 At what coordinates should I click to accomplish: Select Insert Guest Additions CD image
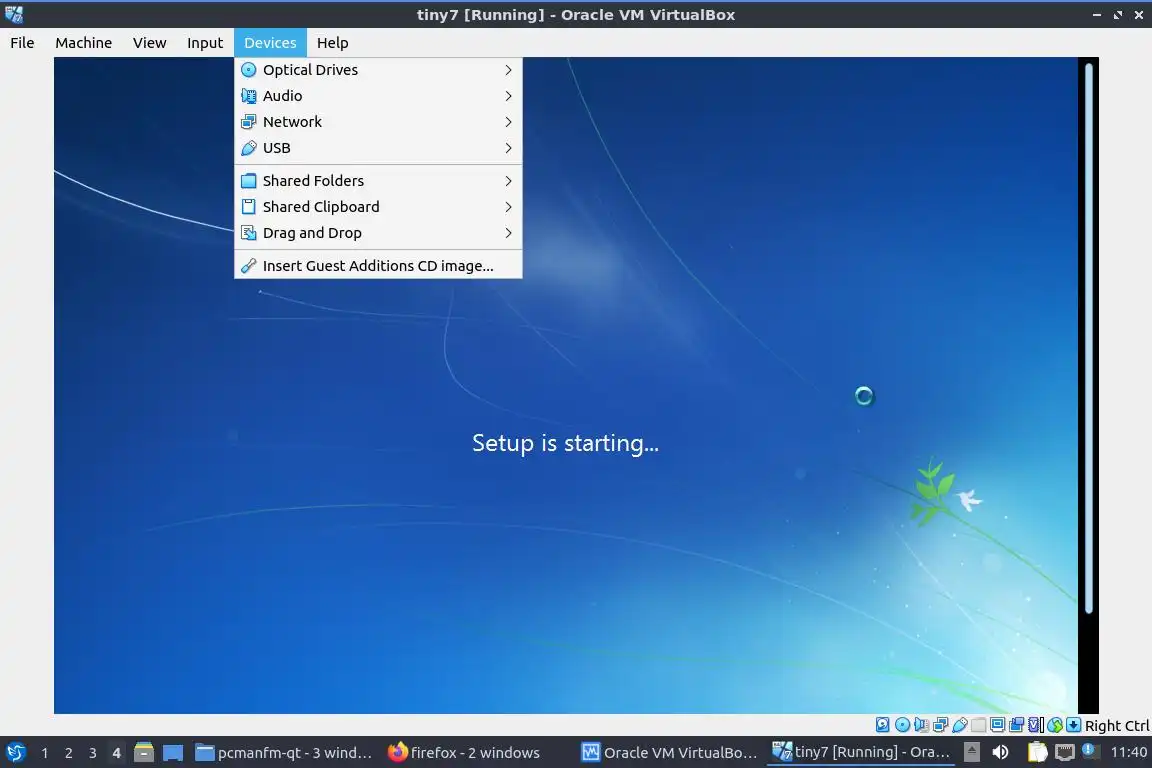(x=378, y=265)
